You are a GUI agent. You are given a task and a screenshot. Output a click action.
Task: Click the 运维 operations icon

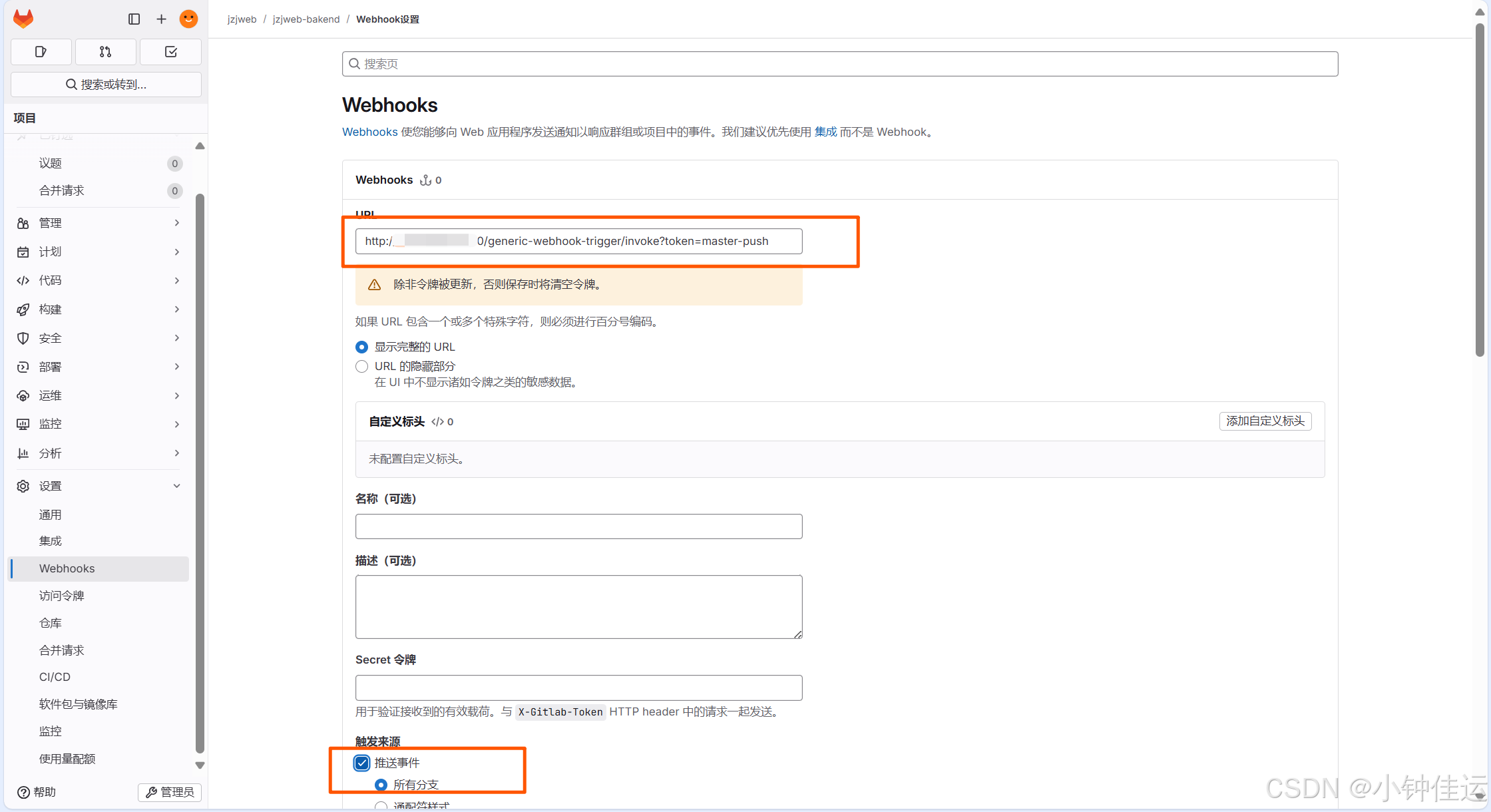23,395
